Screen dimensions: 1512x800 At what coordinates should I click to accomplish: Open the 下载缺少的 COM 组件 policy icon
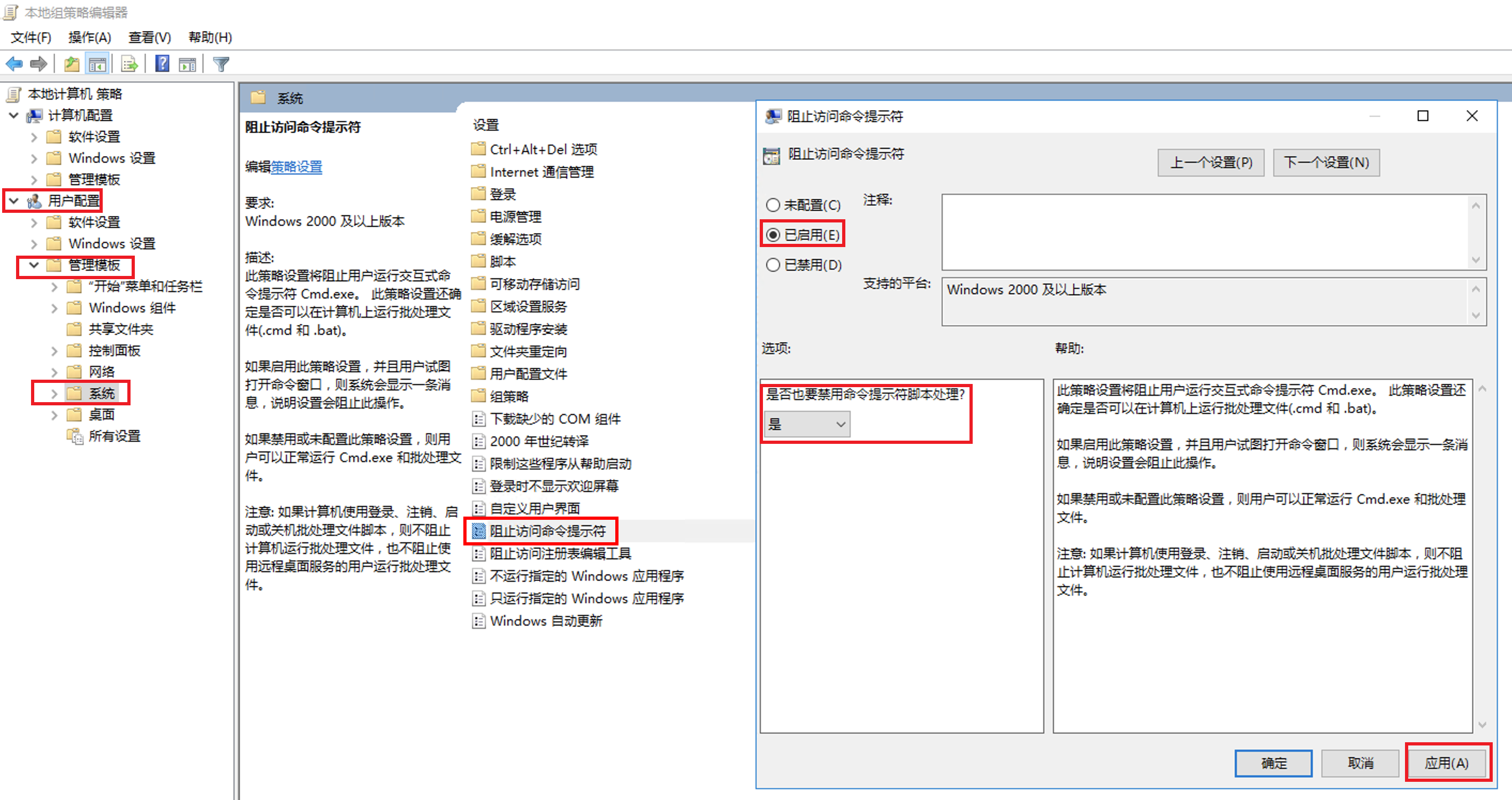click(x=479, y=419)
